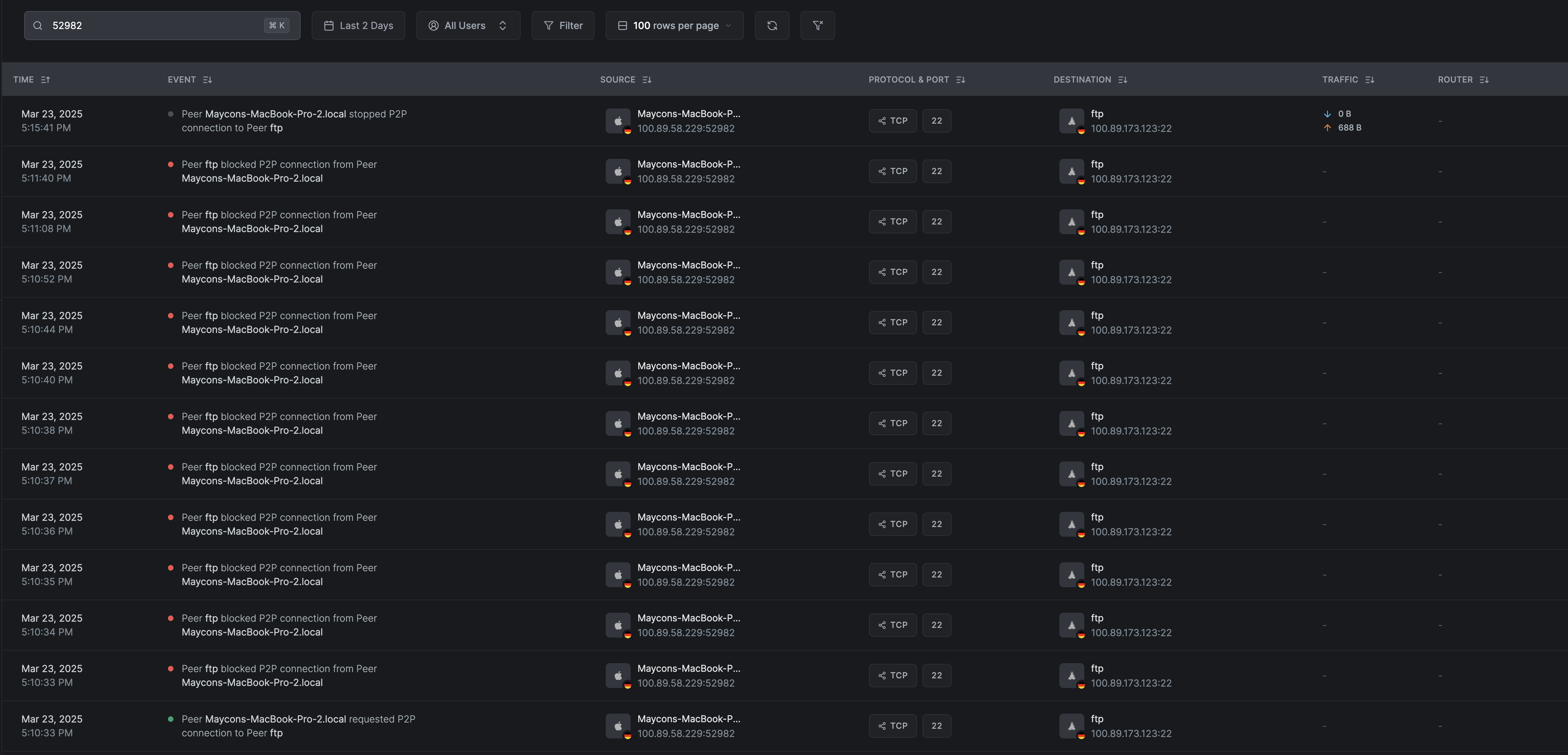Open the Last 2 Days date range picker
Viewport: 1568px width, 755px height.
coord(359,26)
